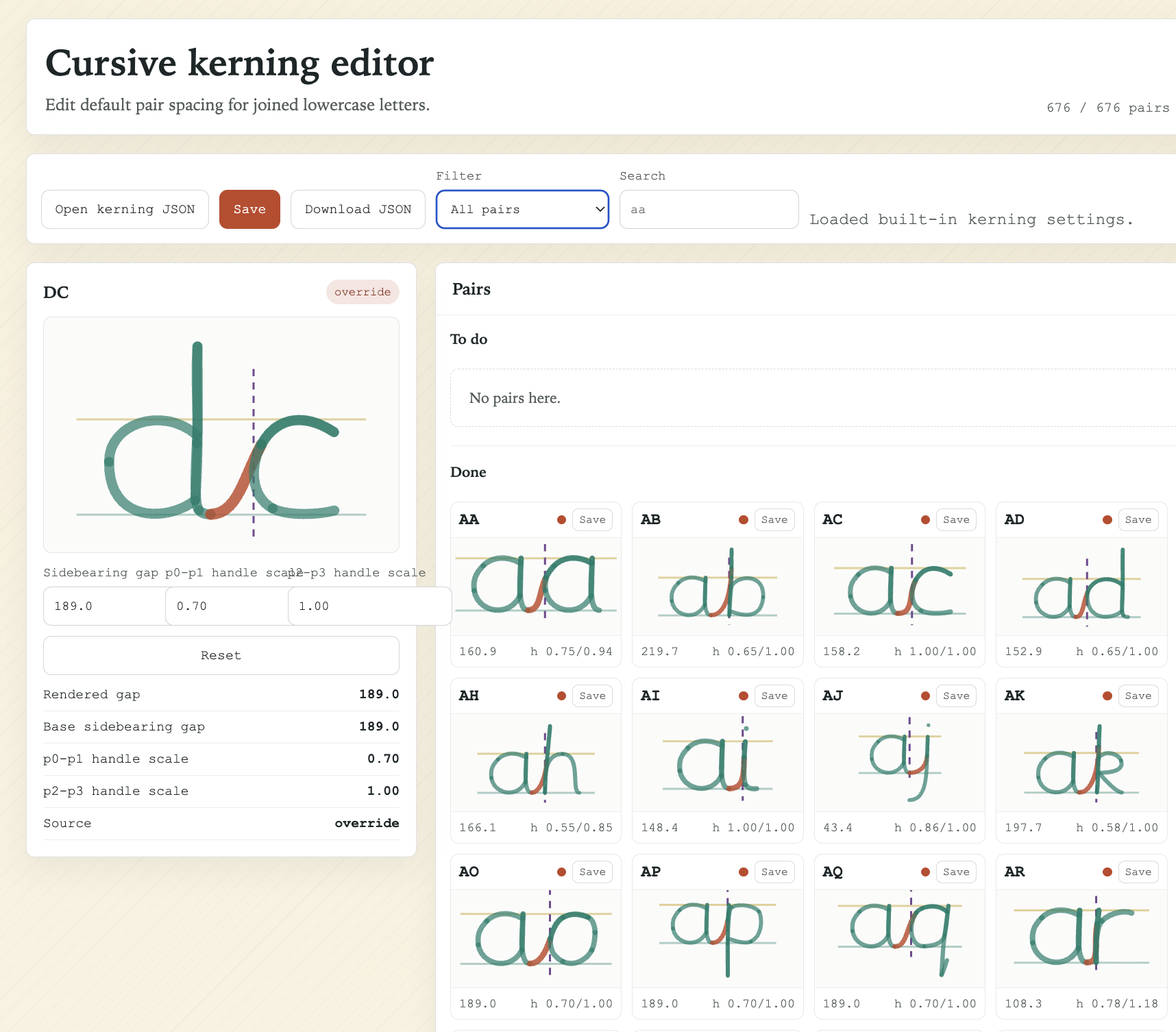The image size is (1176, 1032).
Task: Click the red status dot on AK card
Action: [x=1107, y=696]
